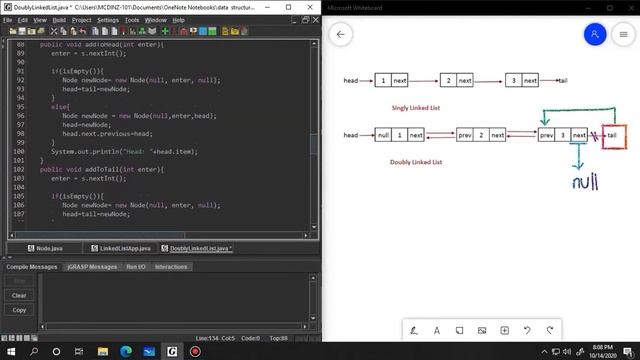Click the red running man Run icon
Image resolution: width=640 pixels, height=360 pixels.
click(174, 31)
